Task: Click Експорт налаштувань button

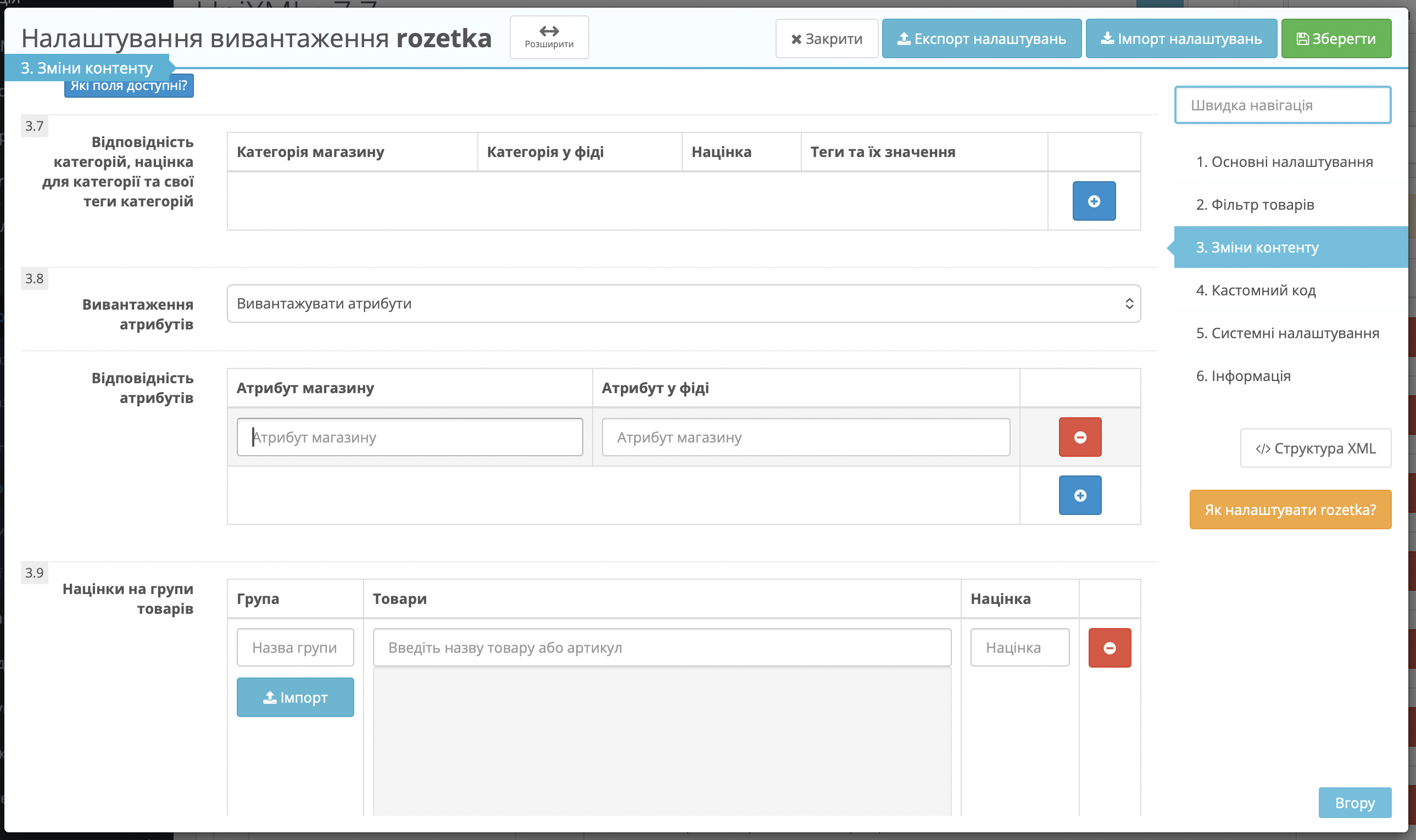Action: coord(981,38)
